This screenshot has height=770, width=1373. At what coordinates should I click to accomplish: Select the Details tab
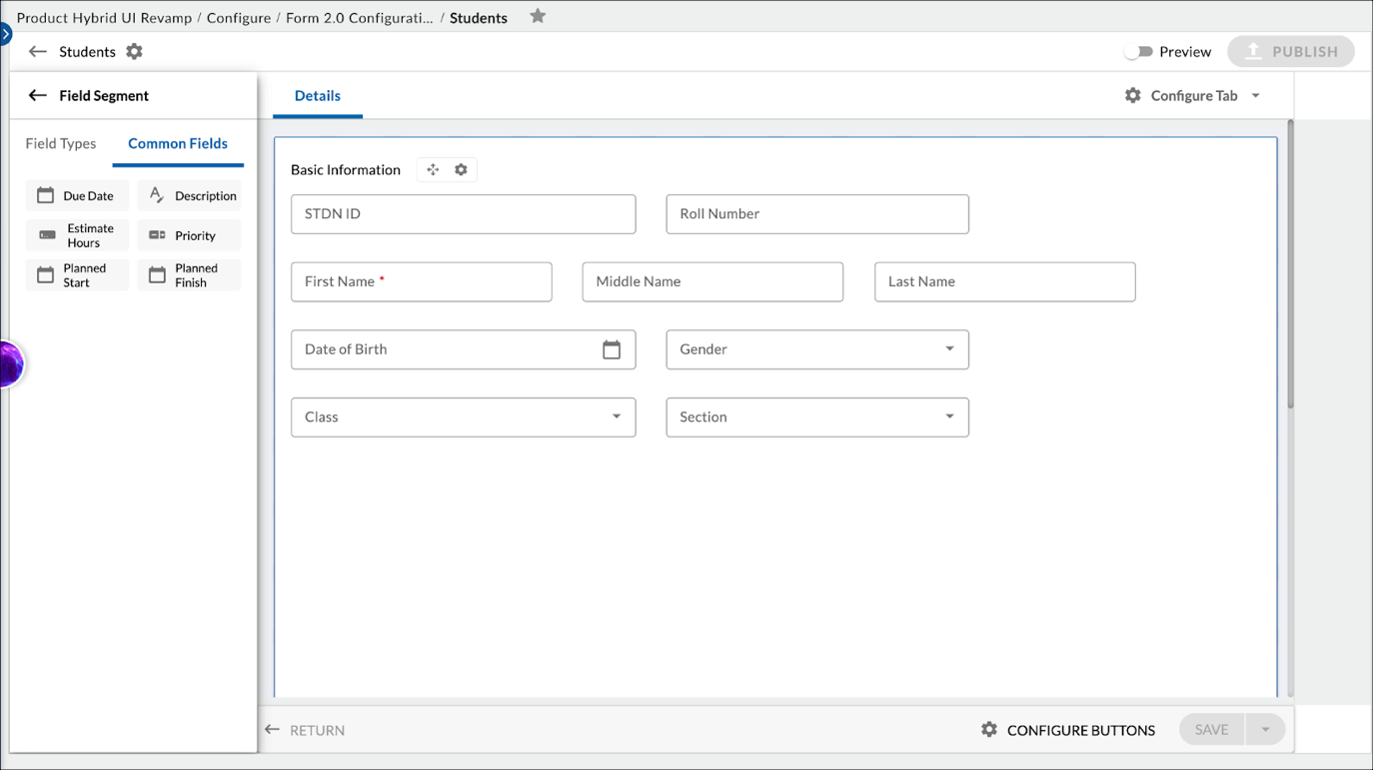317,95
